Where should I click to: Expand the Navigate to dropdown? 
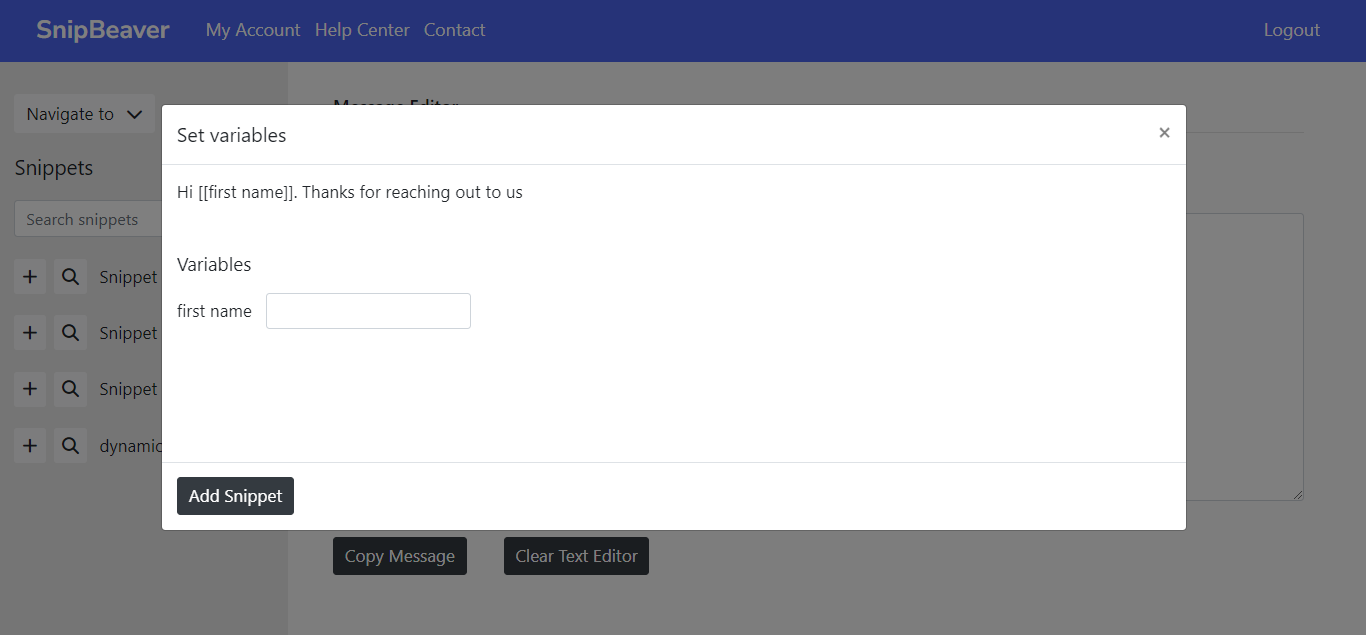coord(84,114)
